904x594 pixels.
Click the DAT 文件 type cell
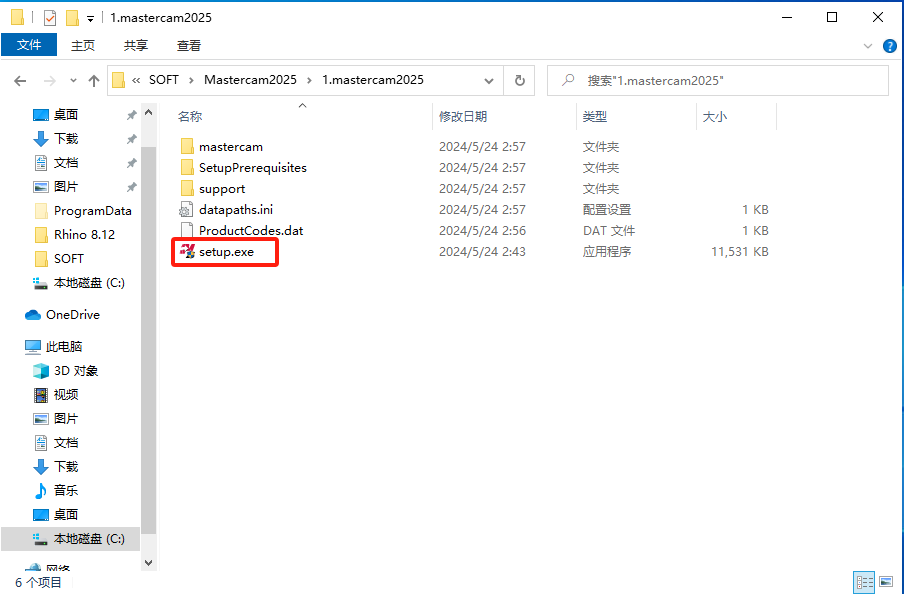point(608,231)
